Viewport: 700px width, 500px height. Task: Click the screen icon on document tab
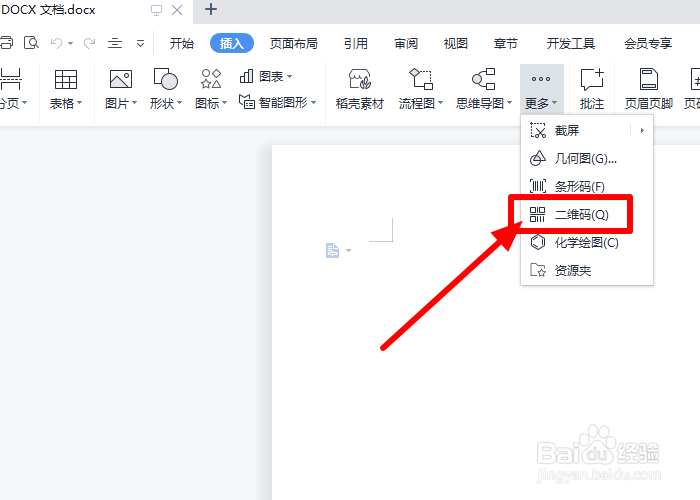coord(156,10)
